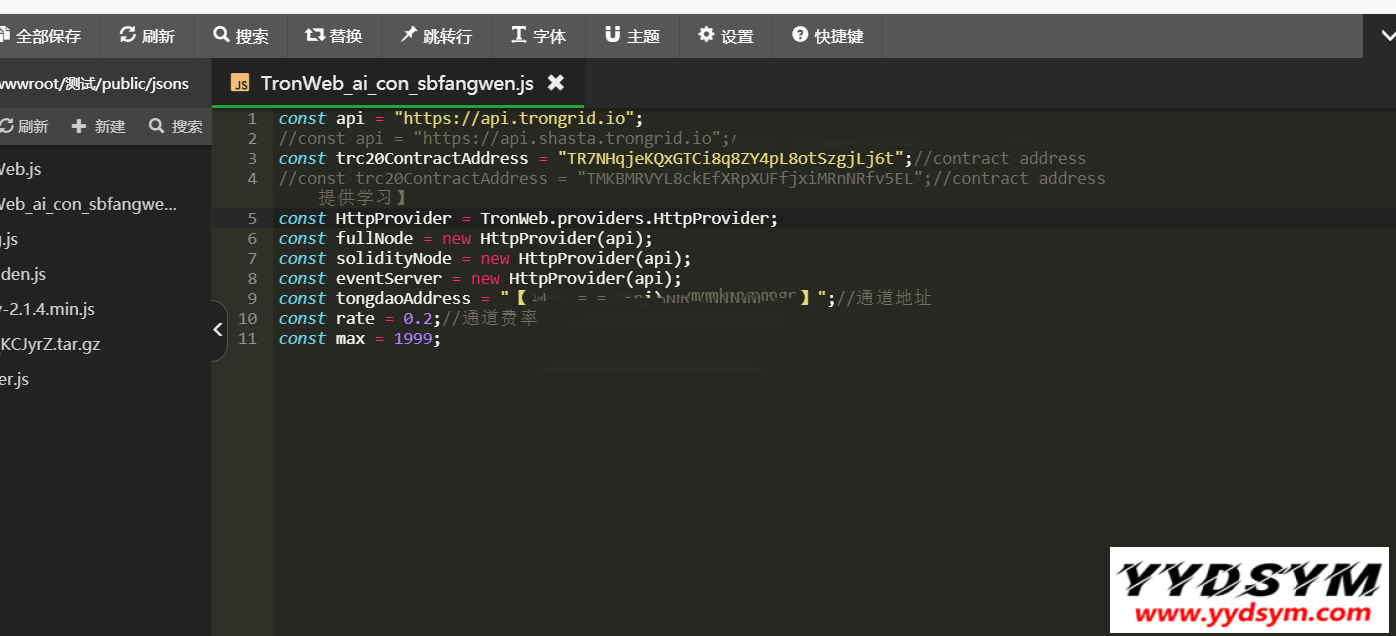Viewport: 1396px width, 636px height.
Task: Close the TronWeb_ai_con_sbfangwen.js tab
Action: (x=556, y=83)
